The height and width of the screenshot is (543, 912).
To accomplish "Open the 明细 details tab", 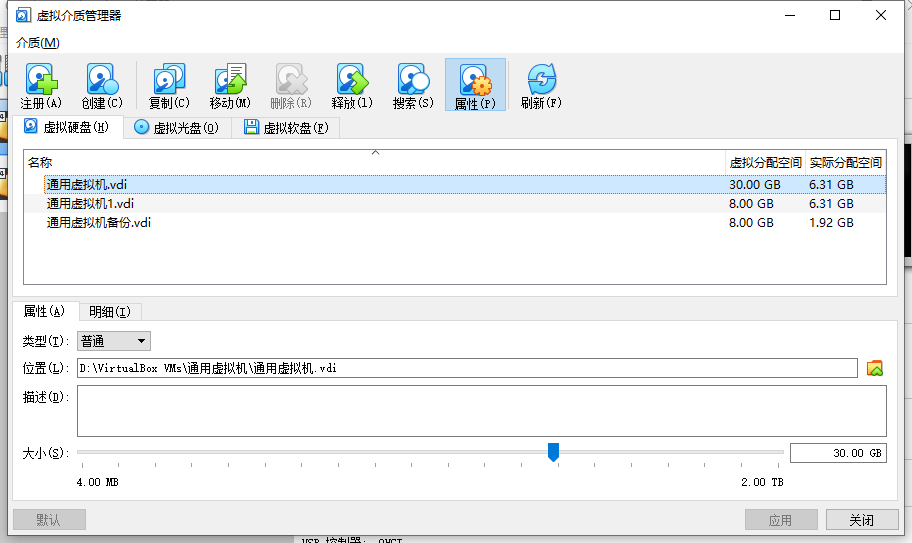I will coord(110,311).
